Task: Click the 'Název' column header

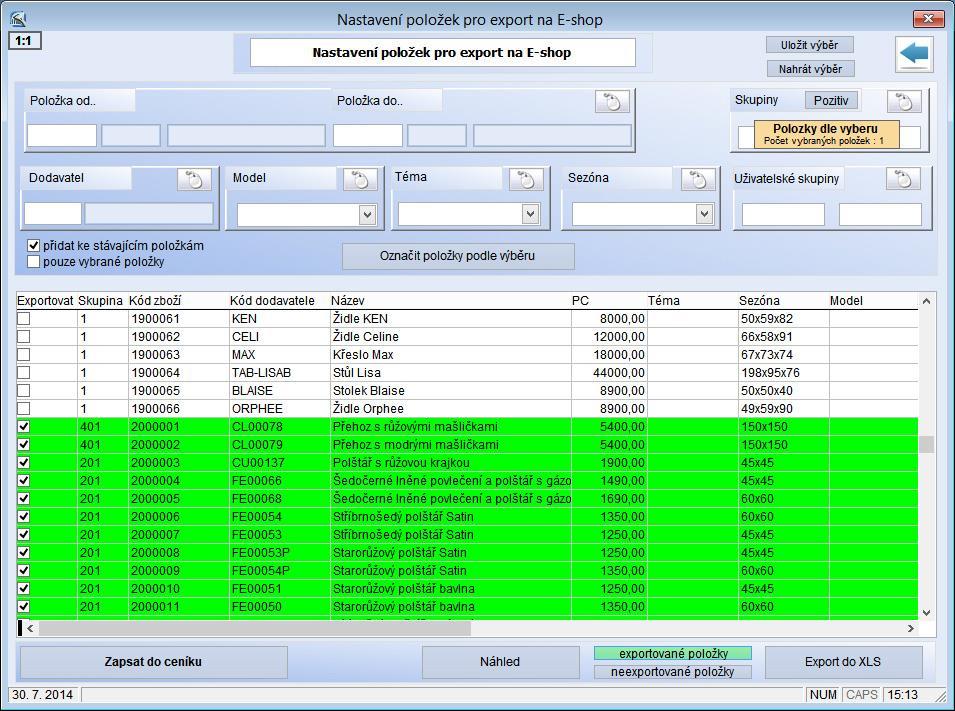Action: (348, 301)
